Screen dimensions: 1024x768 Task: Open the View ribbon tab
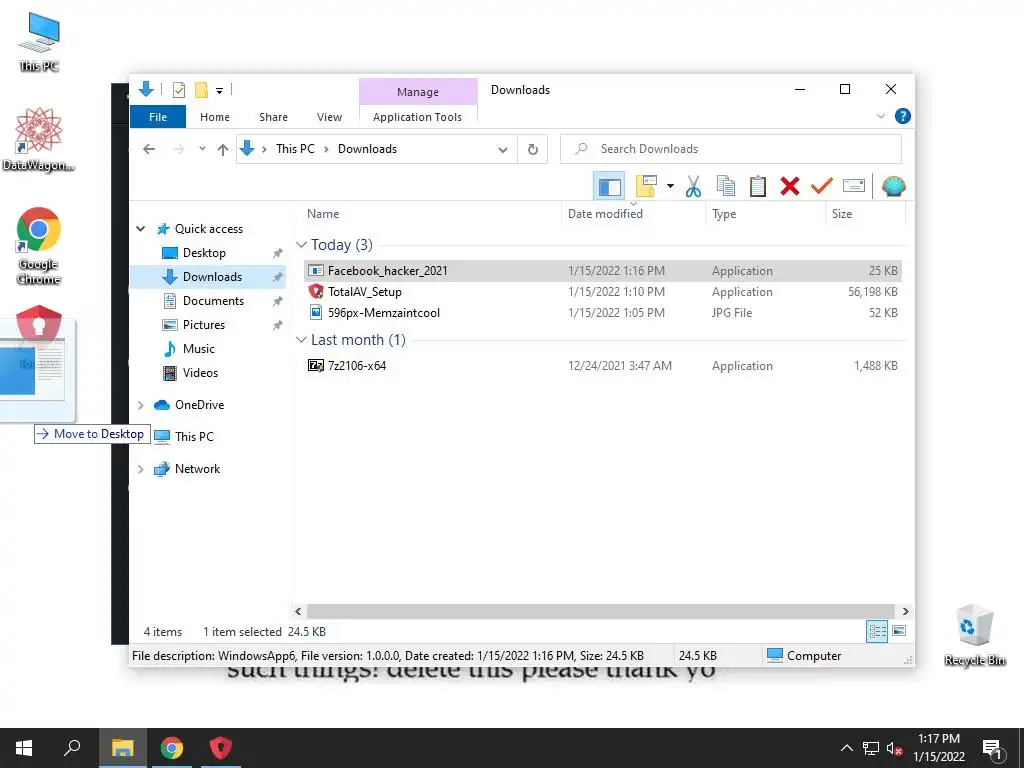coord(329,117)
